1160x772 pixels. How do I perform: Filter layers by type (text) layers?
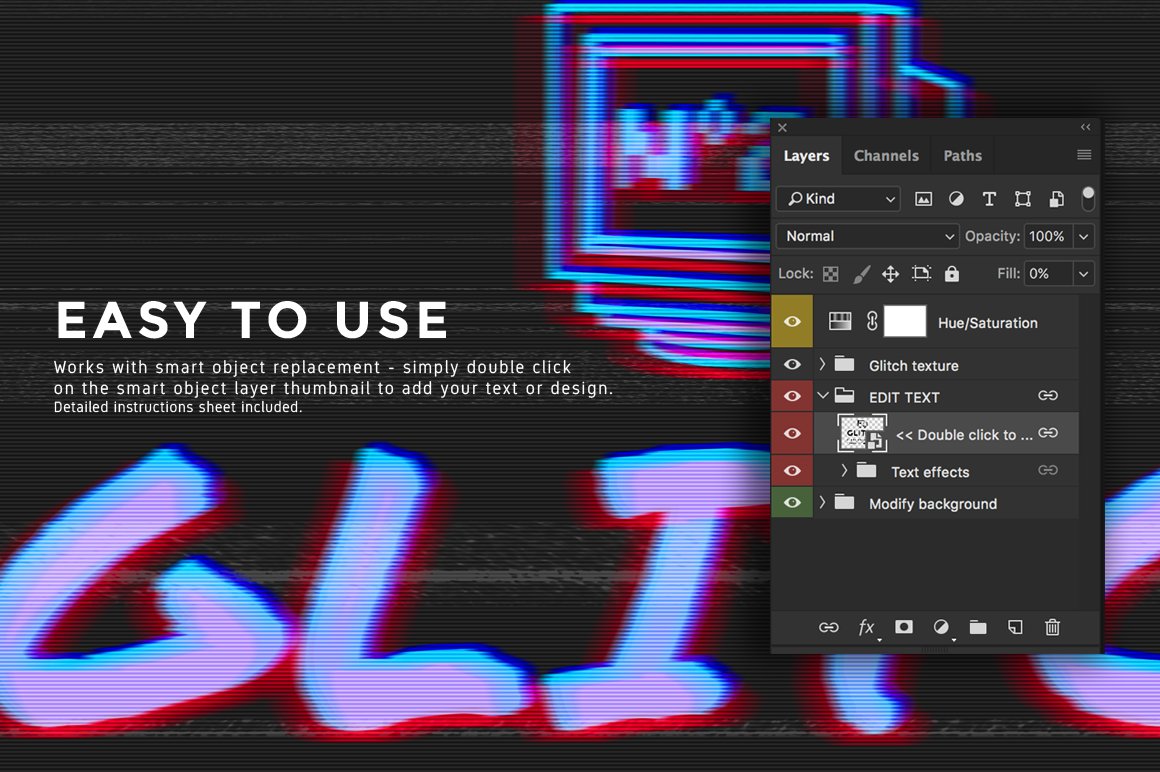click(989, 199)
